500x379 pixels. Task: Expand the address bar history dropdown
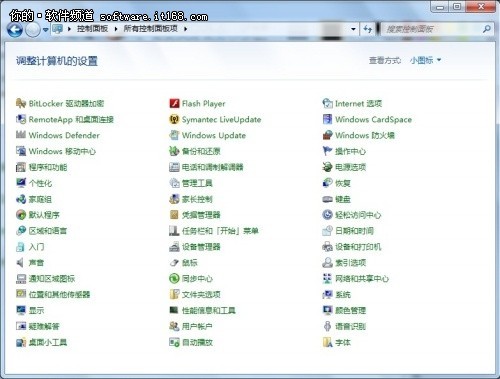[x=353, y=29]
